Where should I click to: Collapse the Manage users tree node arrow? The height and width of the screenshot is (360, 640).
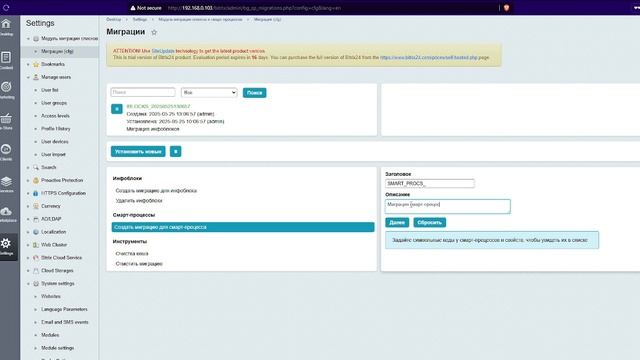coord(28,77)
